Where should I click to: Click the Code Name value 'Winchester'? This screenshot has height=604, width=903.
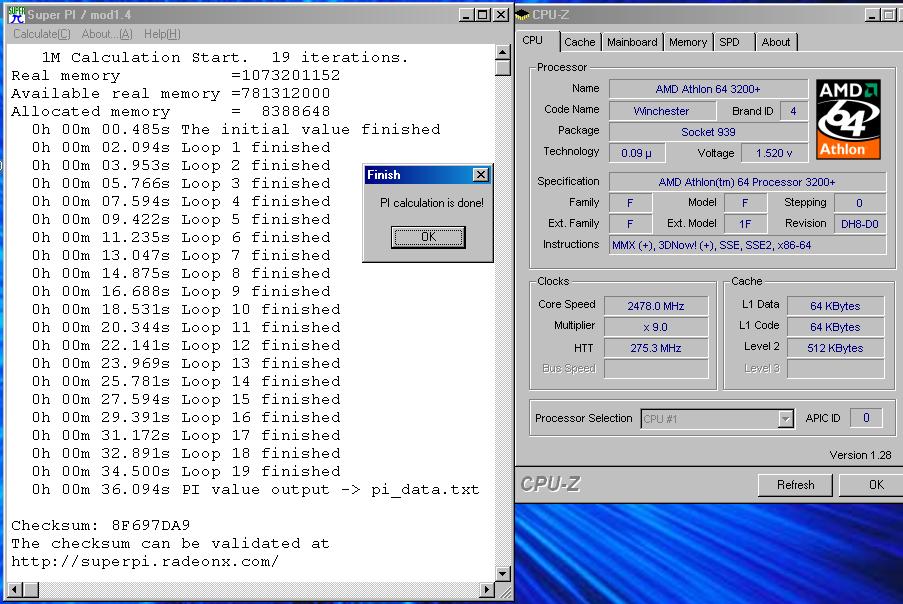(662, 111)
